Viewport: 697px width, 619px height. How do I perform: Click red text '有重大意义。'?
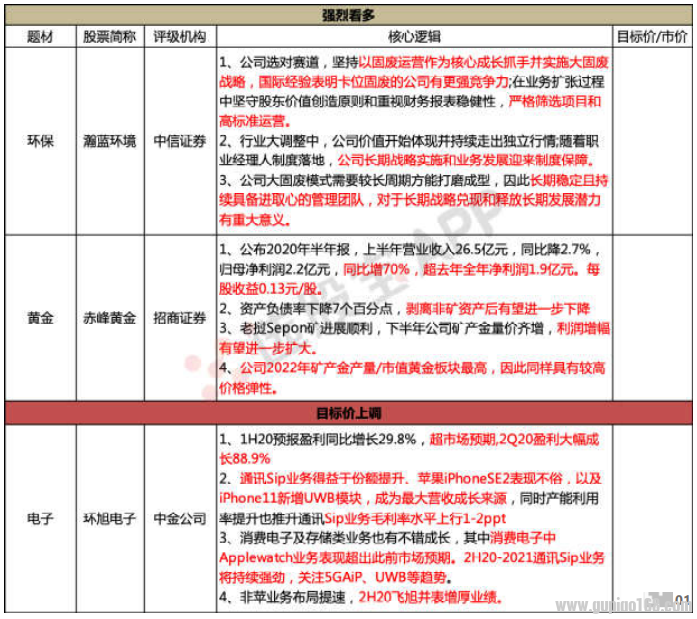click(255, 219)
